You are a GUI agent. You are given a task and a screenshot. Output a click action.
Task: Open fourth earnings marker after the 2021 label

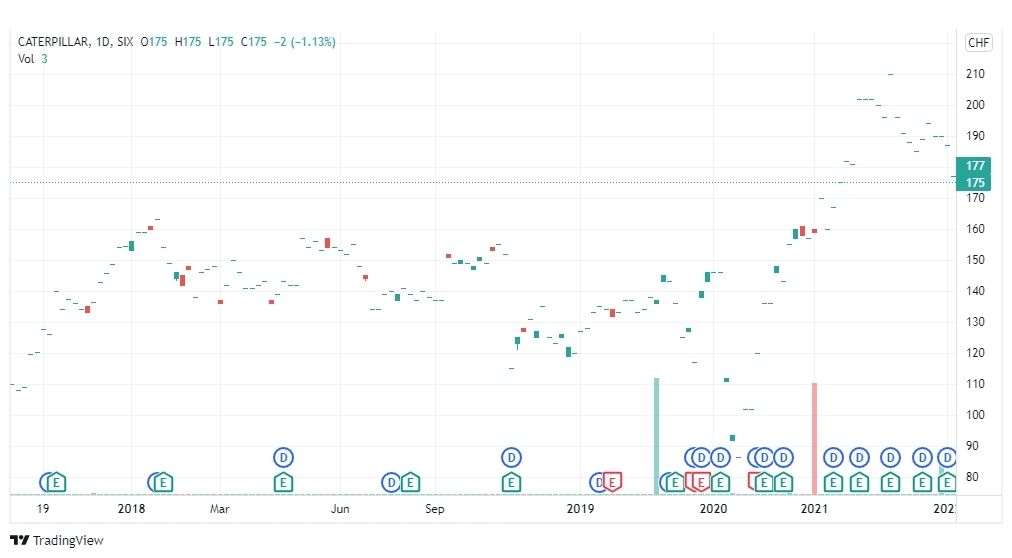[922, 482]
